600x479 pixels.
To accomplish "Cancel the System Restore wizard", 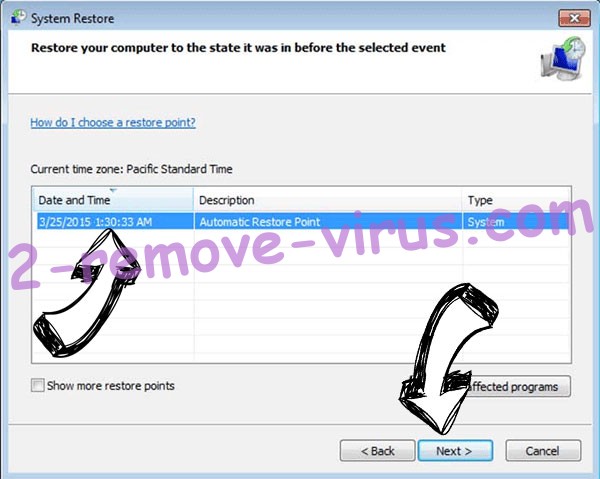I will 543,451.
